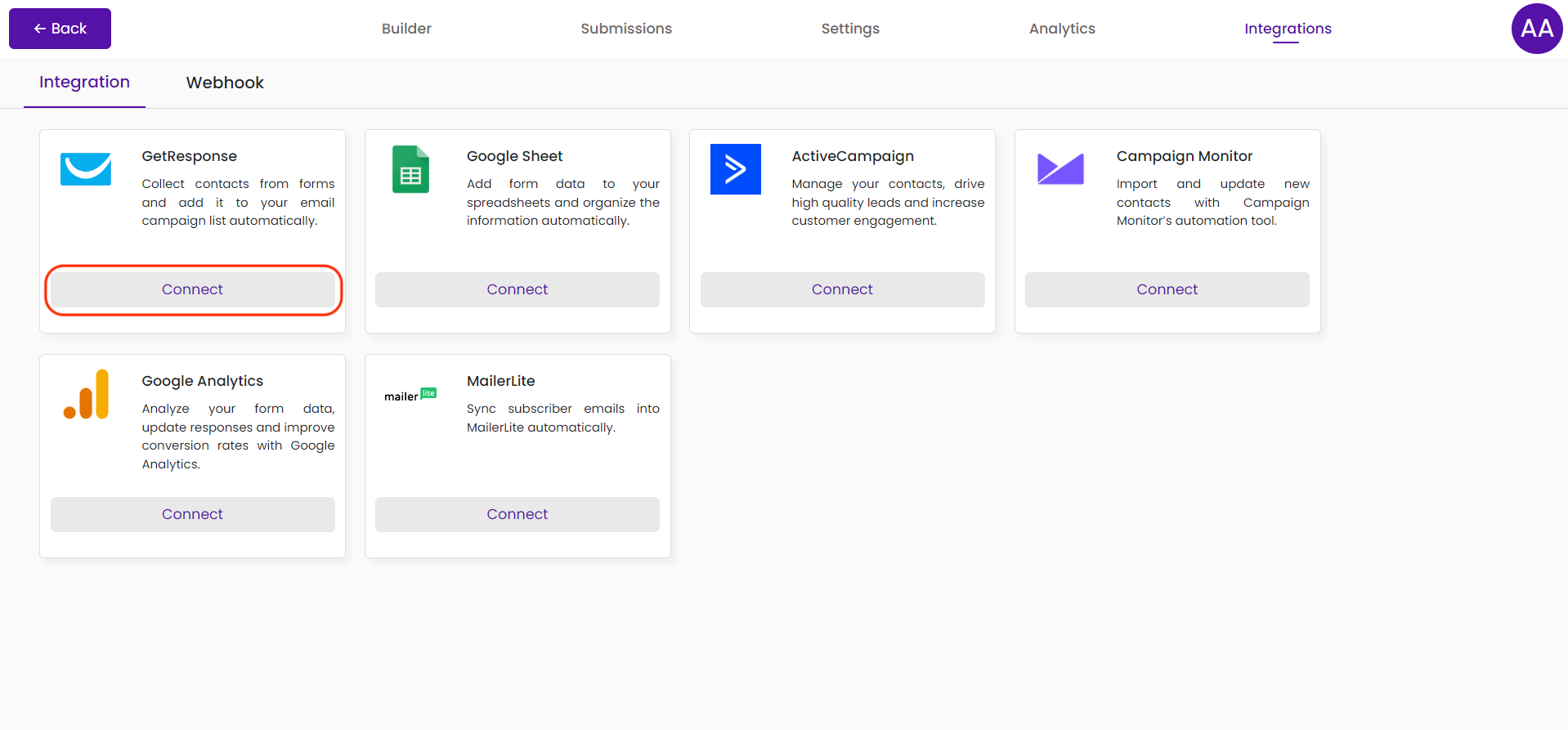1568x730 pixels.
Task: Click the Campaign Monitor card title
Action: tap(1185, 156)
